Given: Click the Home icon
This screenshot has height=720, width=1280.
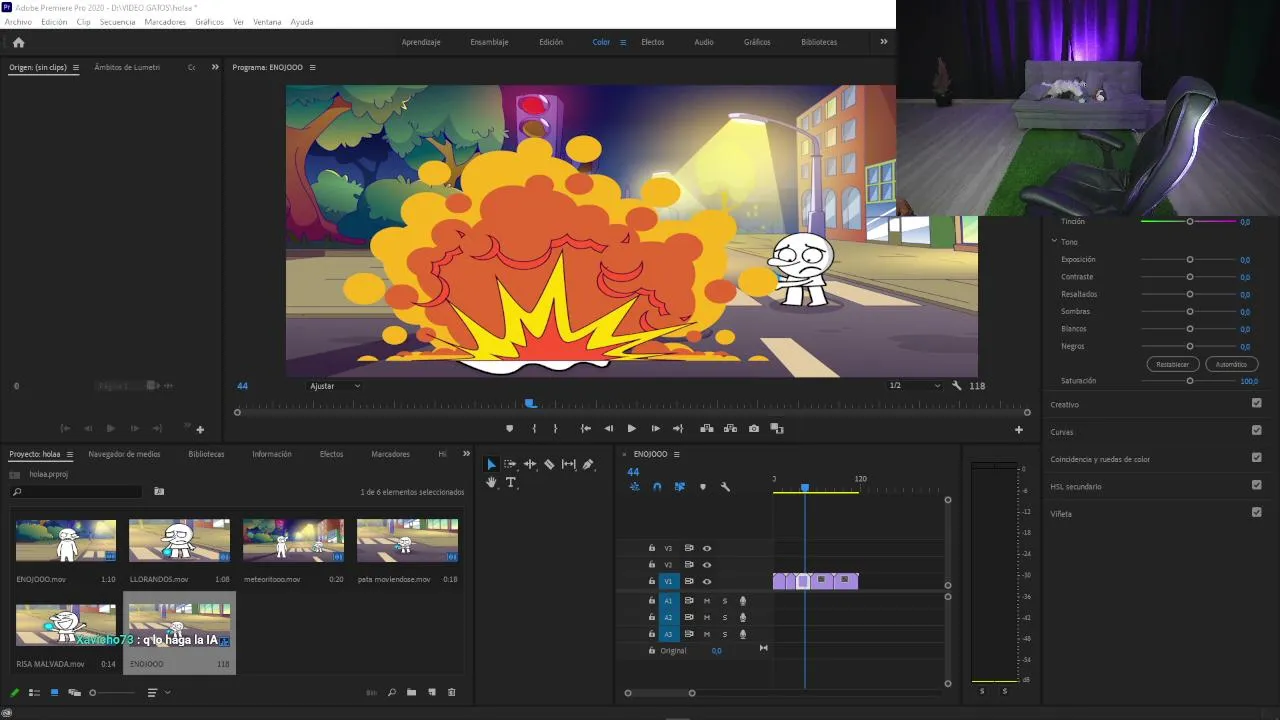Looking at the screenshot, I should (18, 42).
